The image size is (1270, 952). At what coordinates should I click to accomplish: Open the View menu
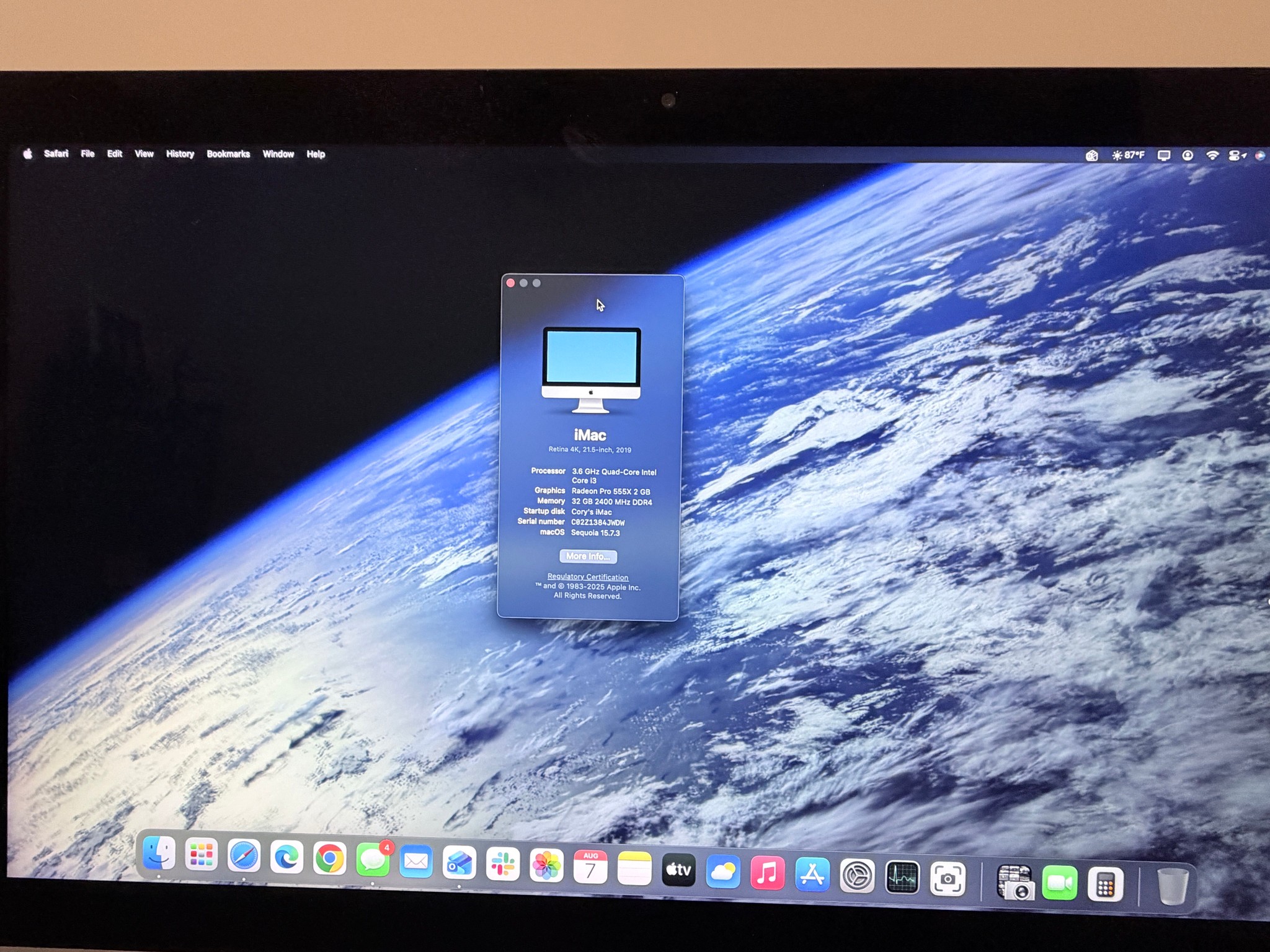click(x=144, y=154)
